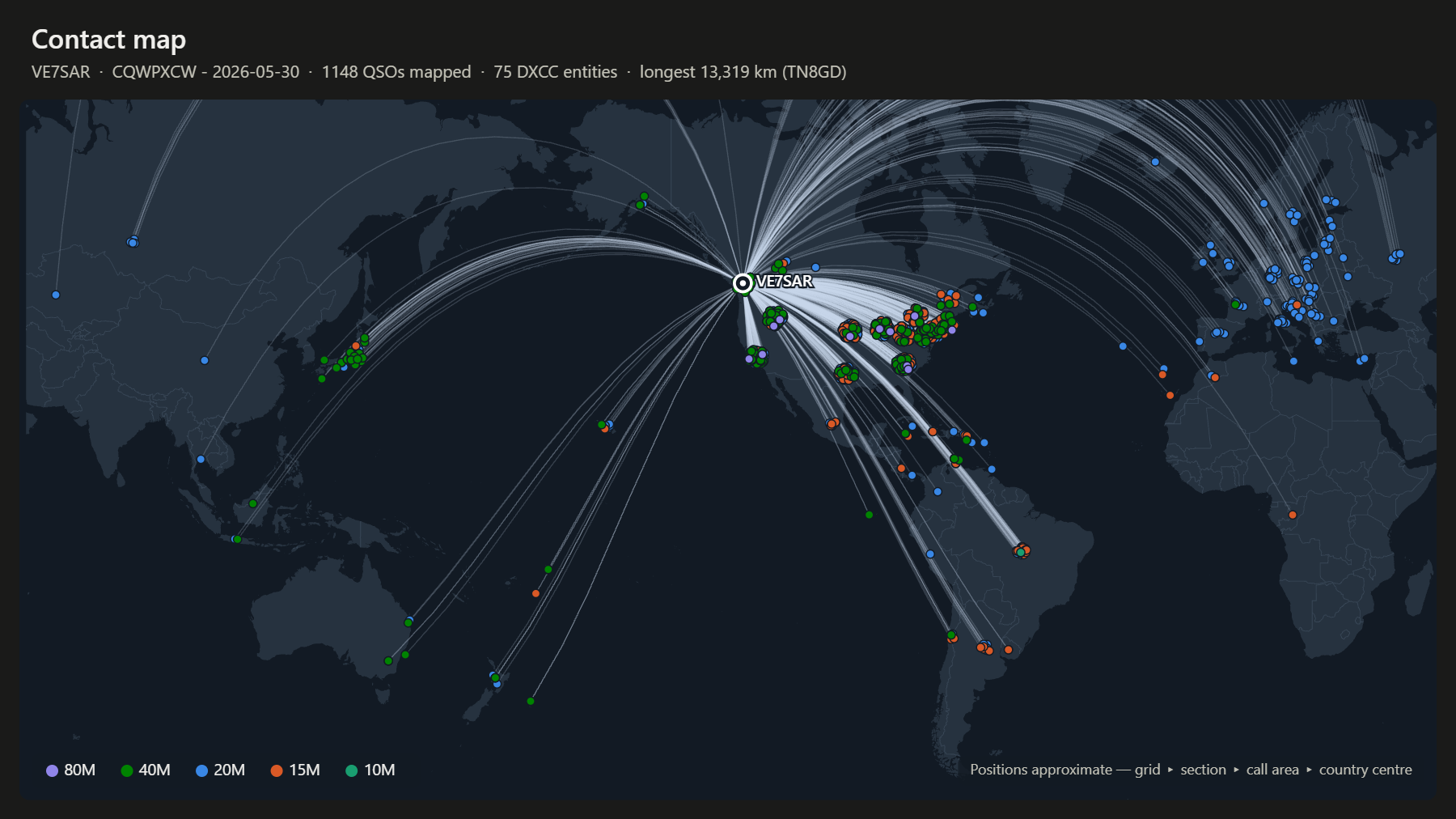Click the VE7SAR callsign in subtitle

61,72
